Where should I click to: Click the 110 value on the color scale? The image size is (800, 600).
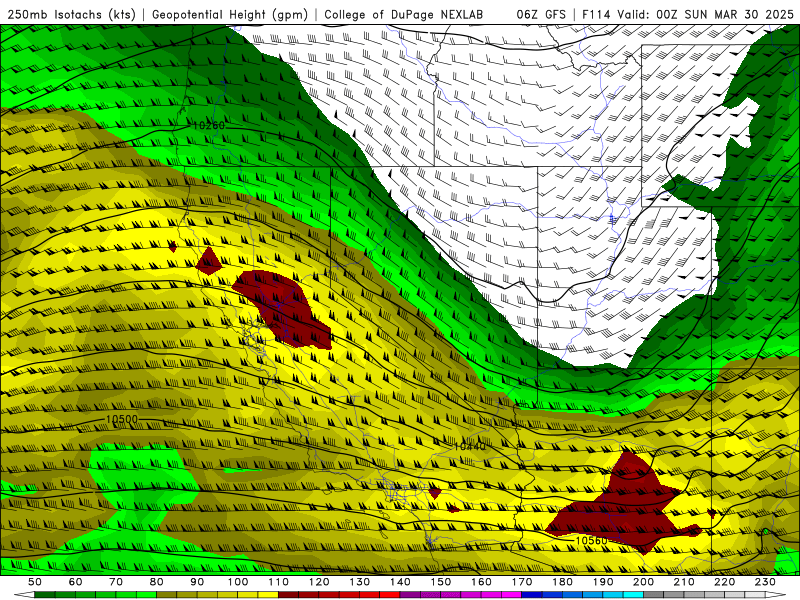(278, 582)
